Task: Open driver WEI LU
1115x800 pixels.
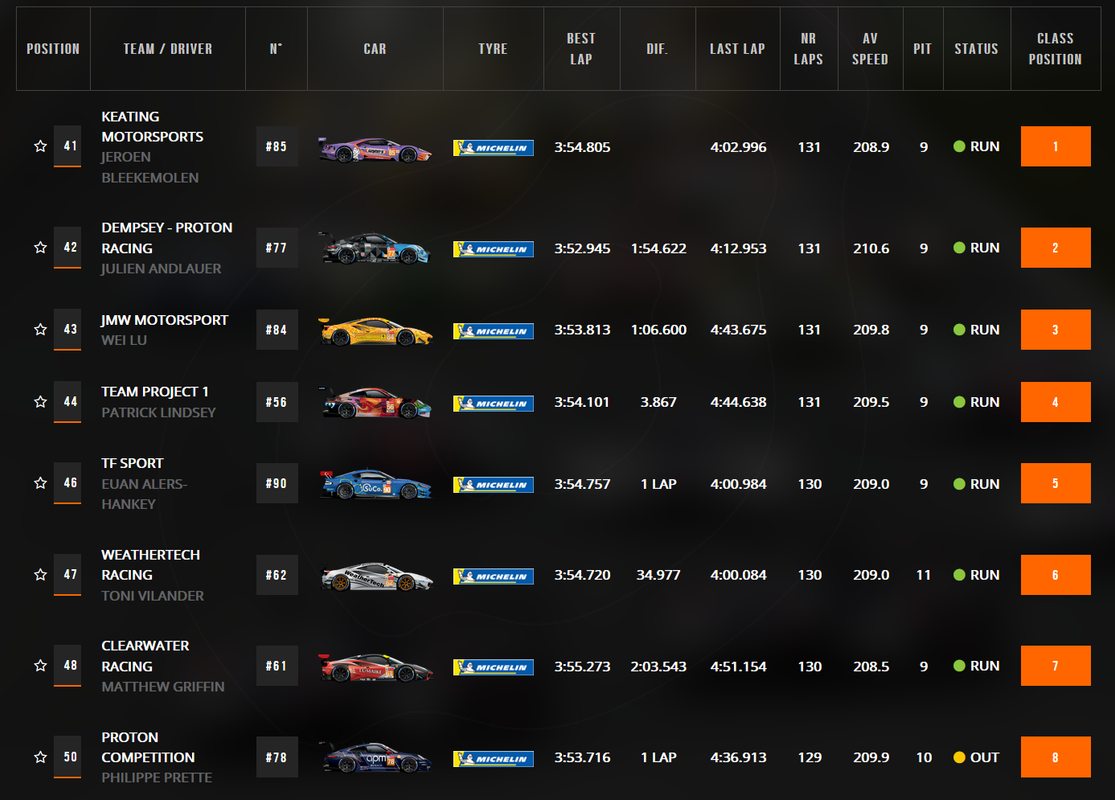Action: tap(124, 341)
